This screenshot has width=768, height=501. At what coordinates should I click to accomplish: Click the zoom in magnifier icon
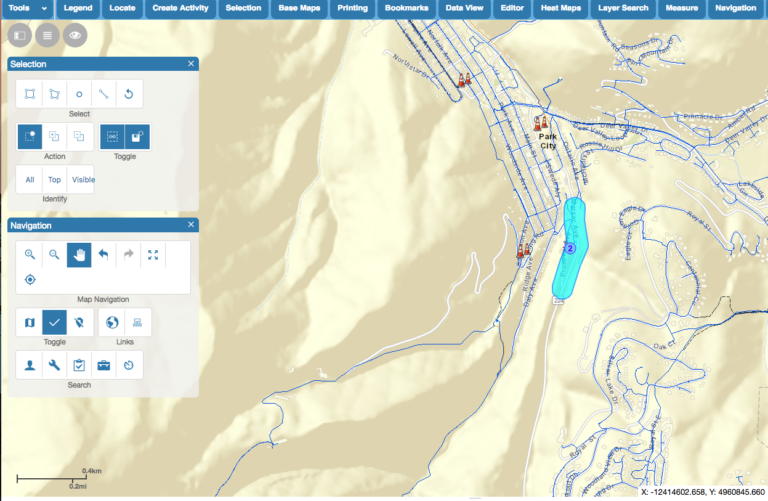click(x=30, y=254)
